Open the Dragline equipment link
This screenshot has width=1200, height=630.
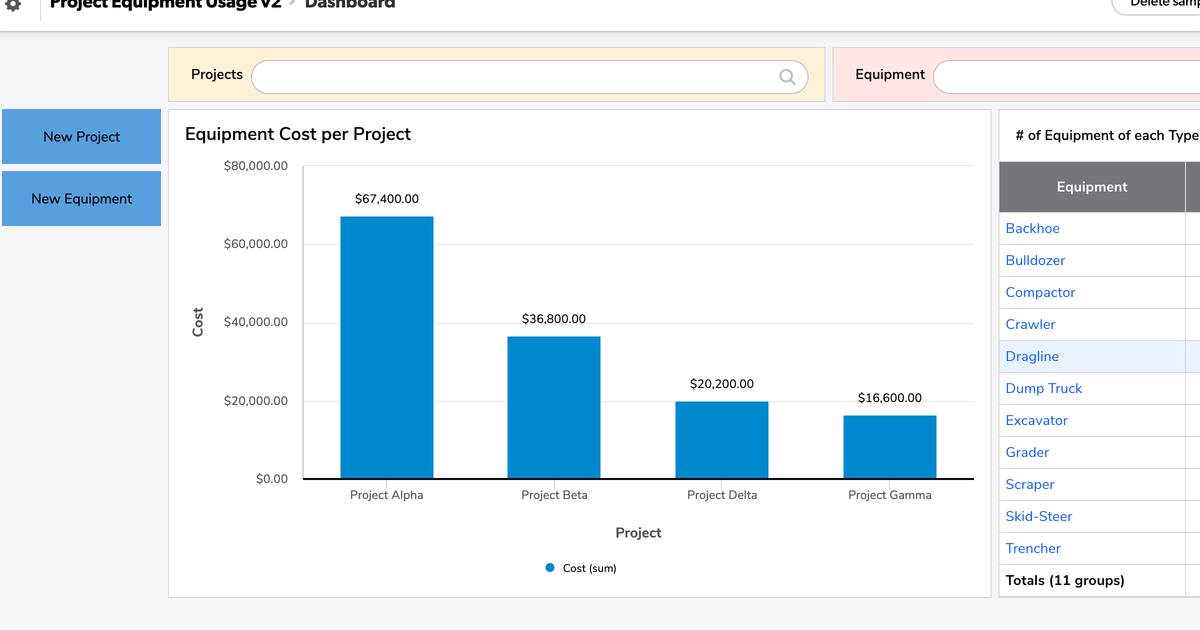click(1032, 357)
